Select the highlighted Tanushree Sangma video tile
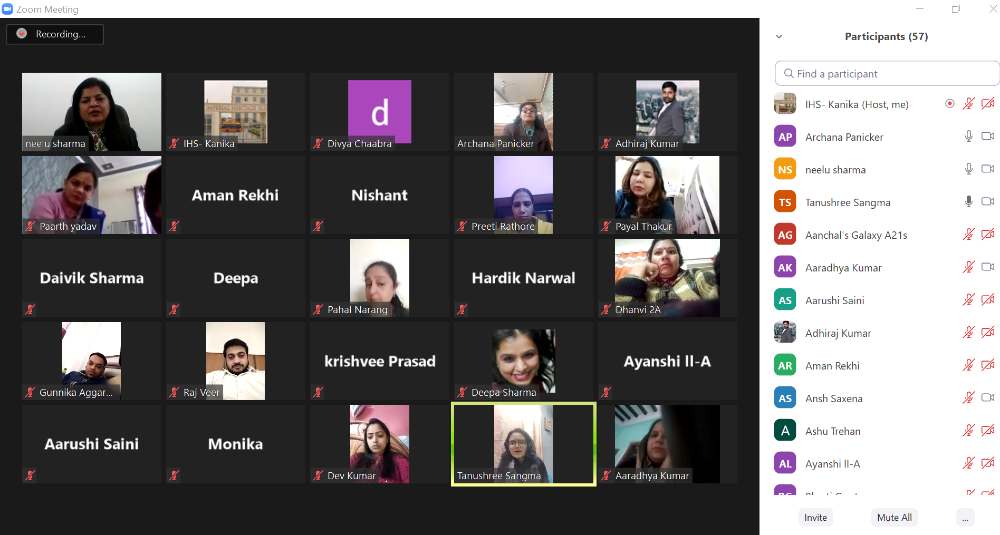The width and height of the screenshot is (1000, 535). [524, 444]
